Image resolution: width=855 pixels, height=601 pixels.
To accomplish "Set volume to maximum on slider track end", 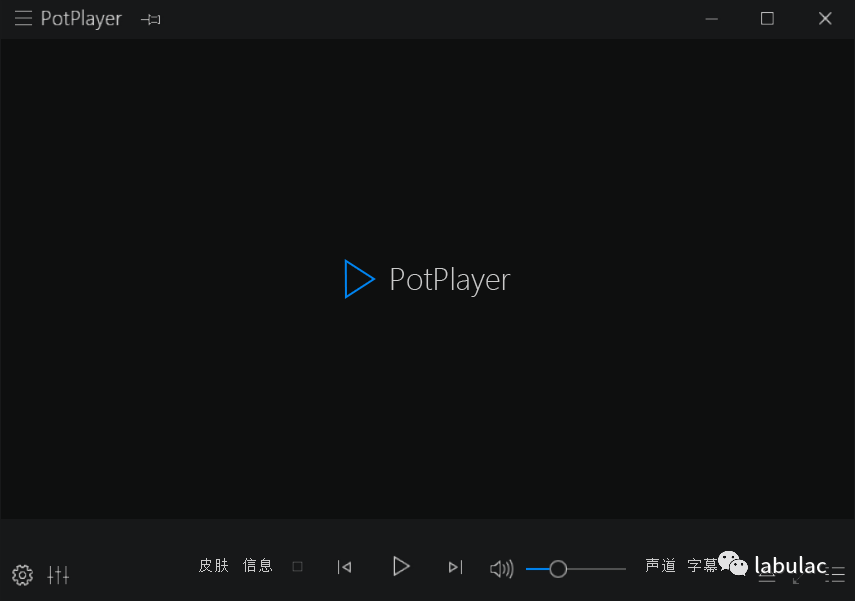I will point(624,569).
